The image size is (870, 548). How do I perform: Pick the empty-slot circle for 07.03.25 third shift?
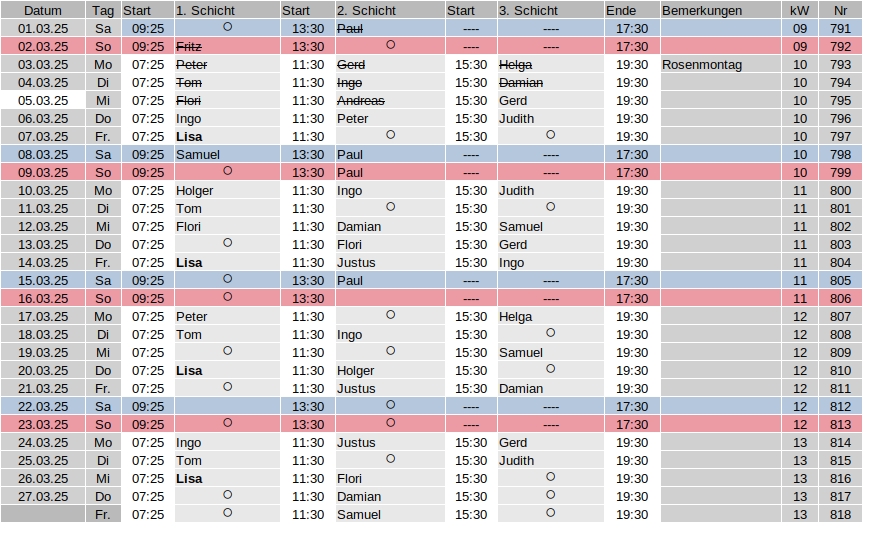(x=550, y=135)
